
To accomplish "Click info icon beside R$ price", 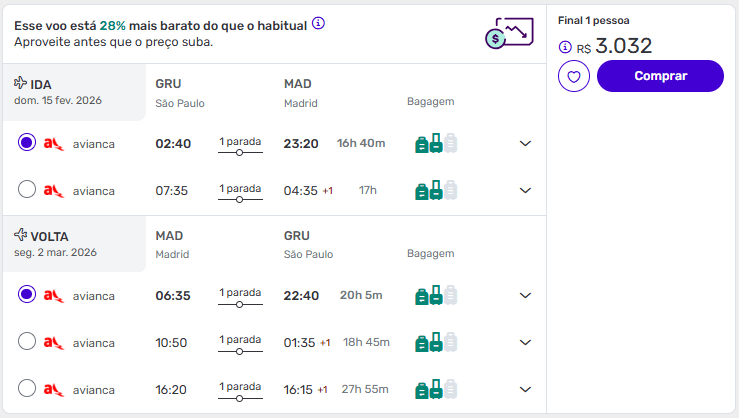I will click(x=564, y=47).
